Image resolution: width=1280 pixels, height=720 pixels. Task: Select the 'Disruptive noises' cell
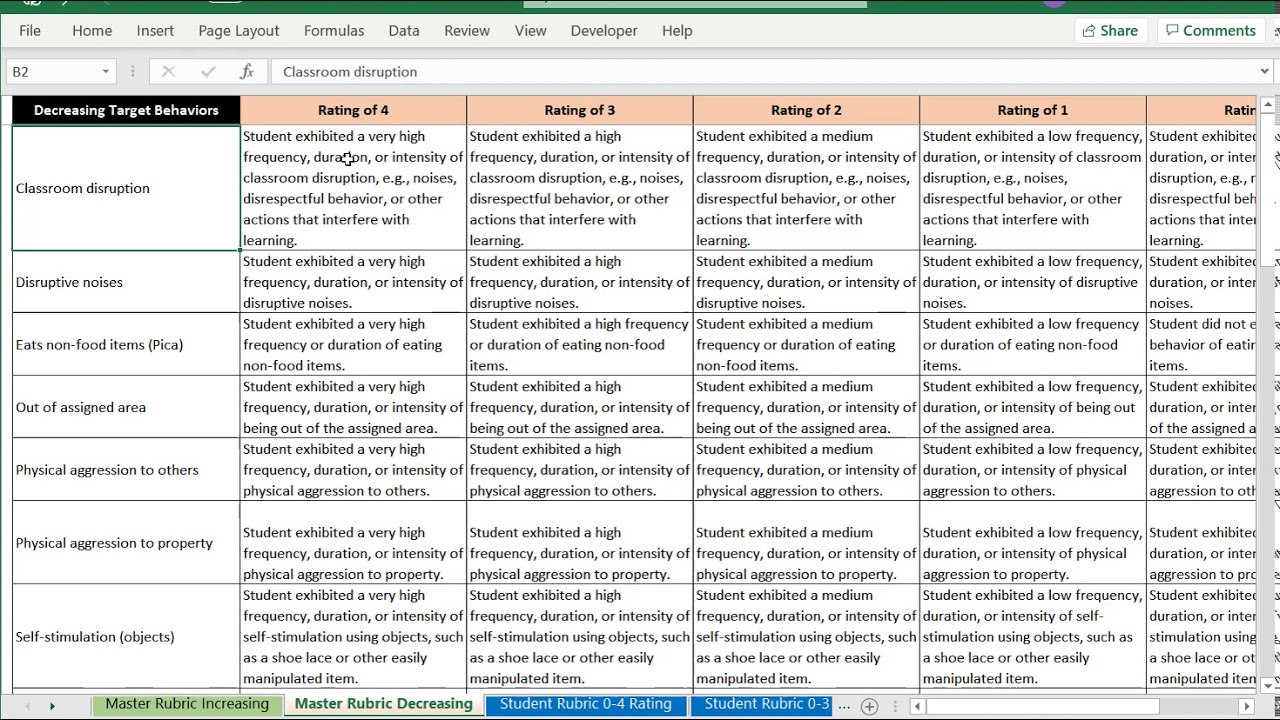126,282
